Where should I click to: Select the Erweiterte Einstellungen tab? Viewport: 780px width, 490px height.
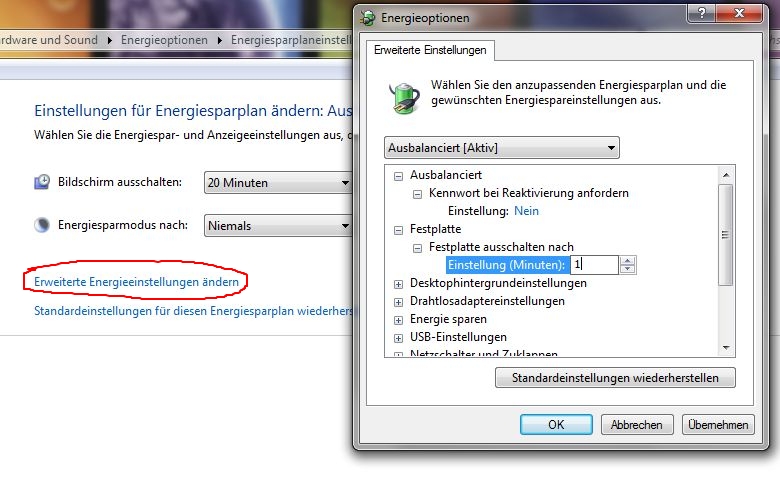[x=430, y=50]
